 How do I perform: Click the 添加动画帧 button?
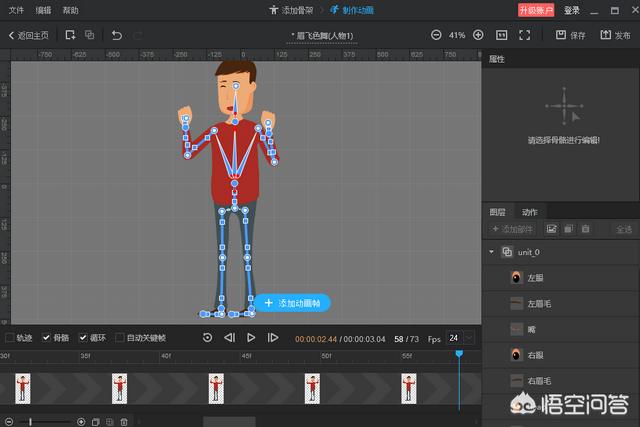coord(292,303)
